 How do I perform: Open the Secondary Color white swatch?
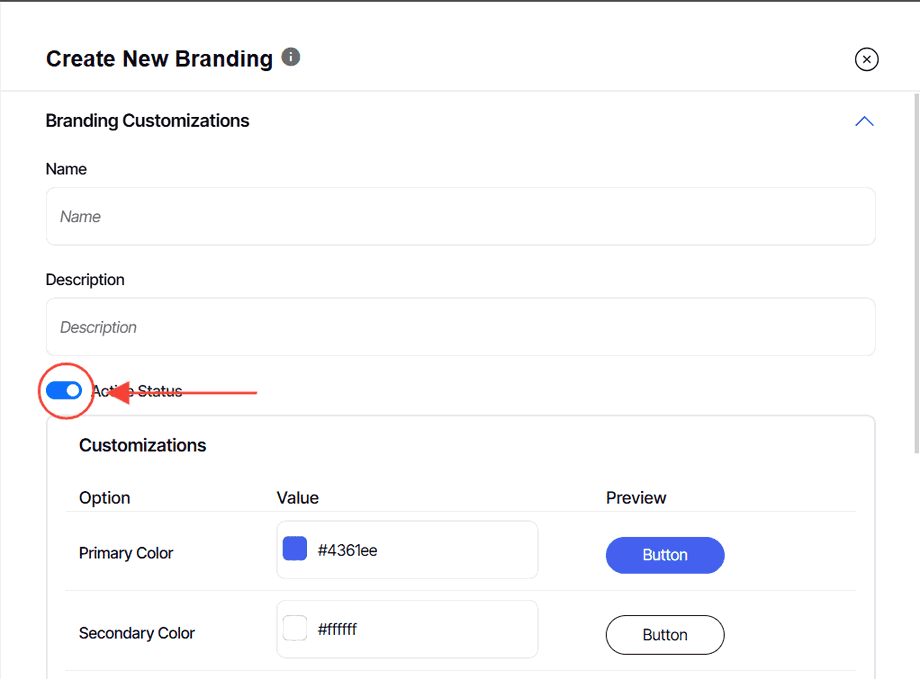click(295, 629)
